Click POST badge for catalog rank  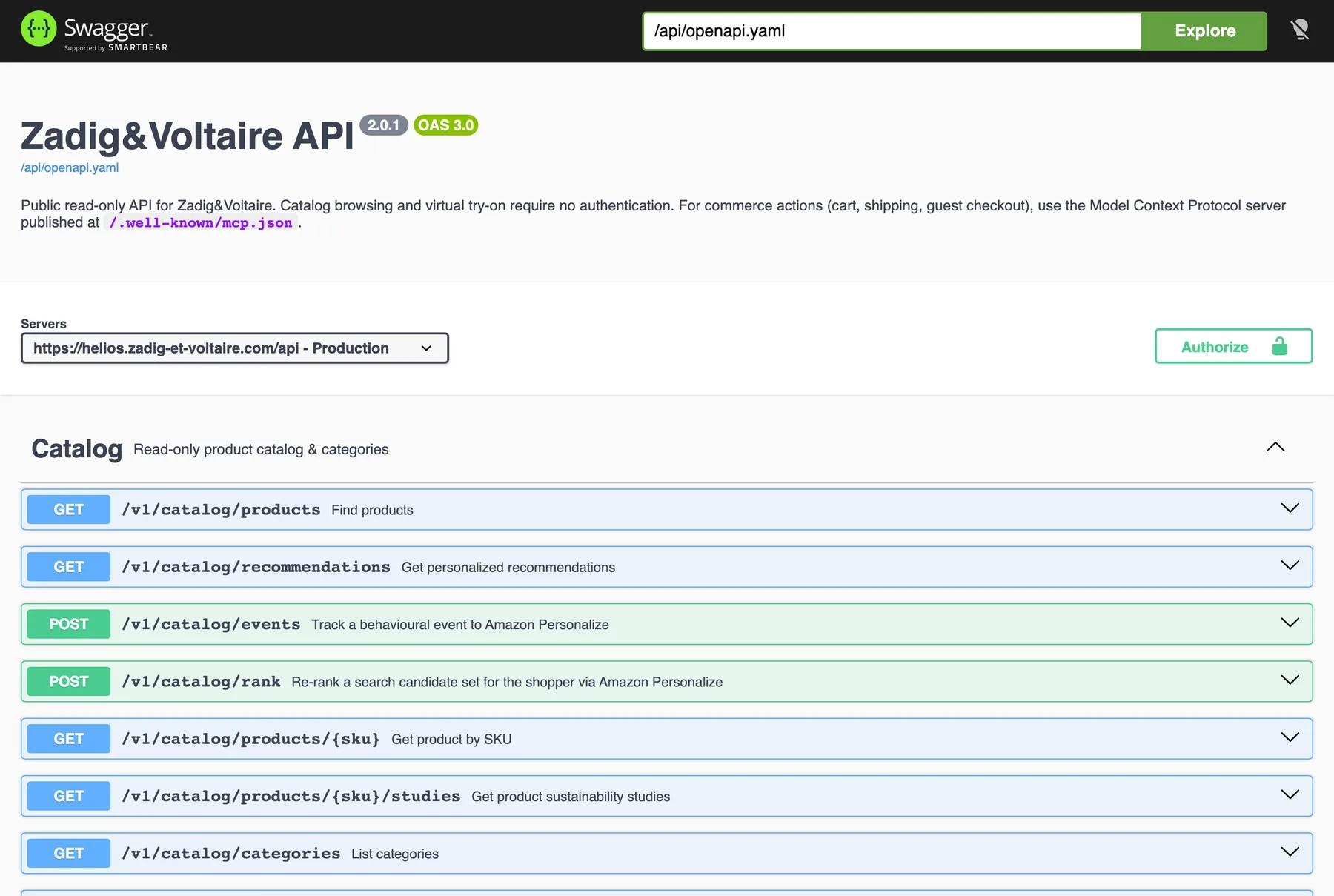(69, 682)
